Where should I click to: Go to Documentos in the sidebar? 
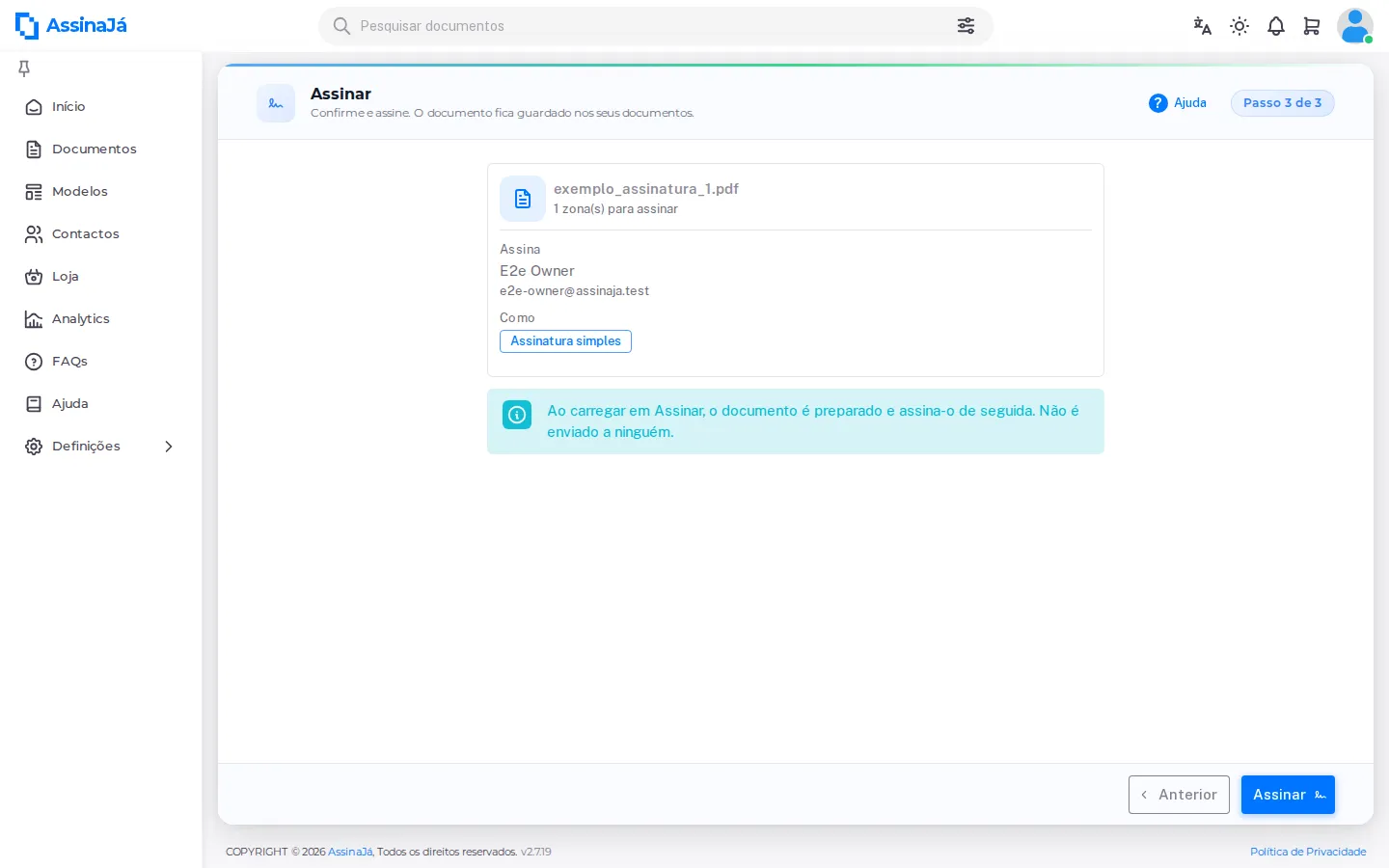click(x=95, y=149)
